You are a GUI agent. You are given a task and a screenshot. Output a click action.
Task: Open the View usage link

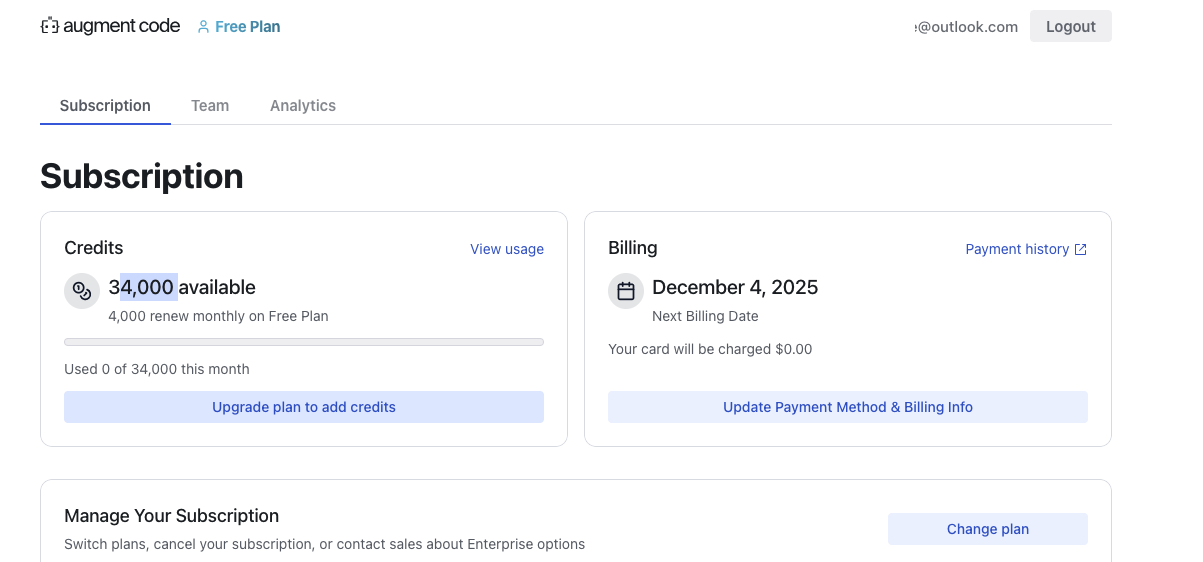[507, 249]
